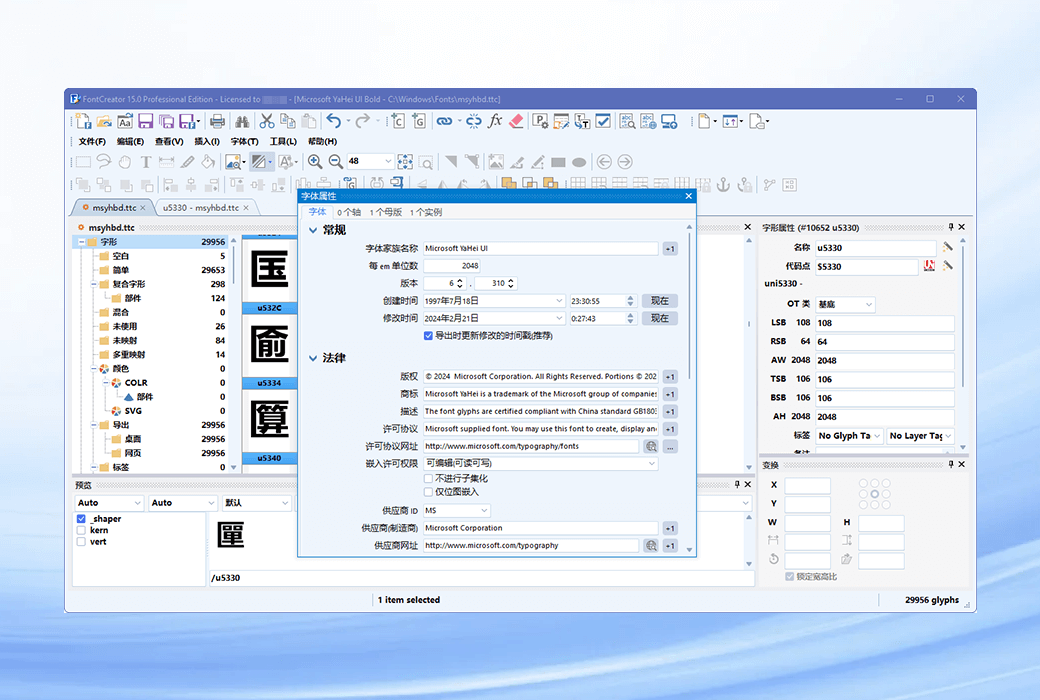Enable the 仅位图嵌入 checkbox
The height and width of the screenshot is (700, 1040).
(x=428, y=492)
